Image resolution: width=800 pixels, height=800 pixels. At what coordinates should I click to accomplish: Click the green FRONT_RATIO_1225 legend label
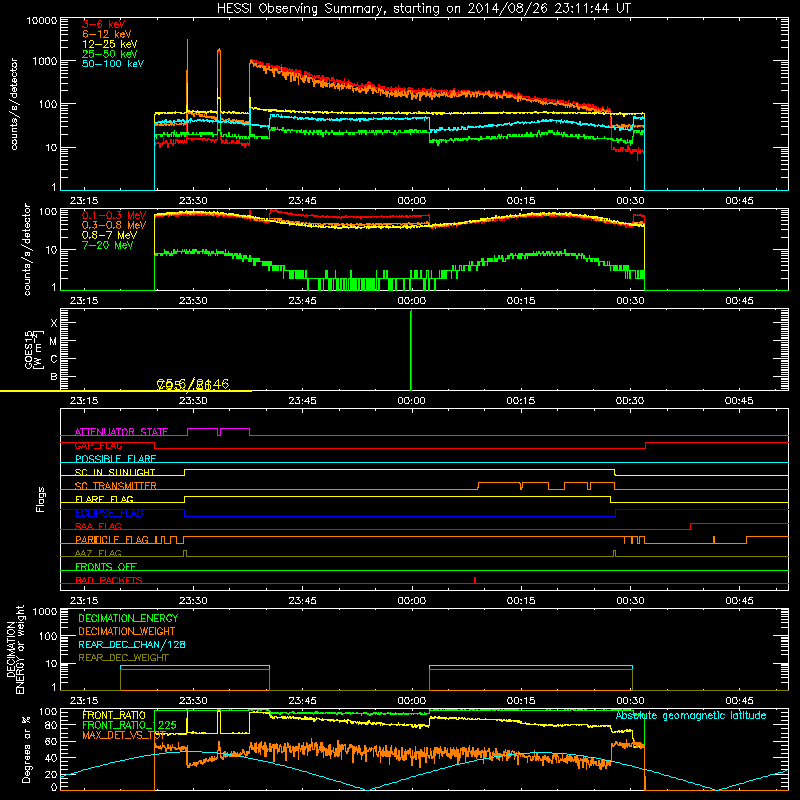[x=129, y=725]
